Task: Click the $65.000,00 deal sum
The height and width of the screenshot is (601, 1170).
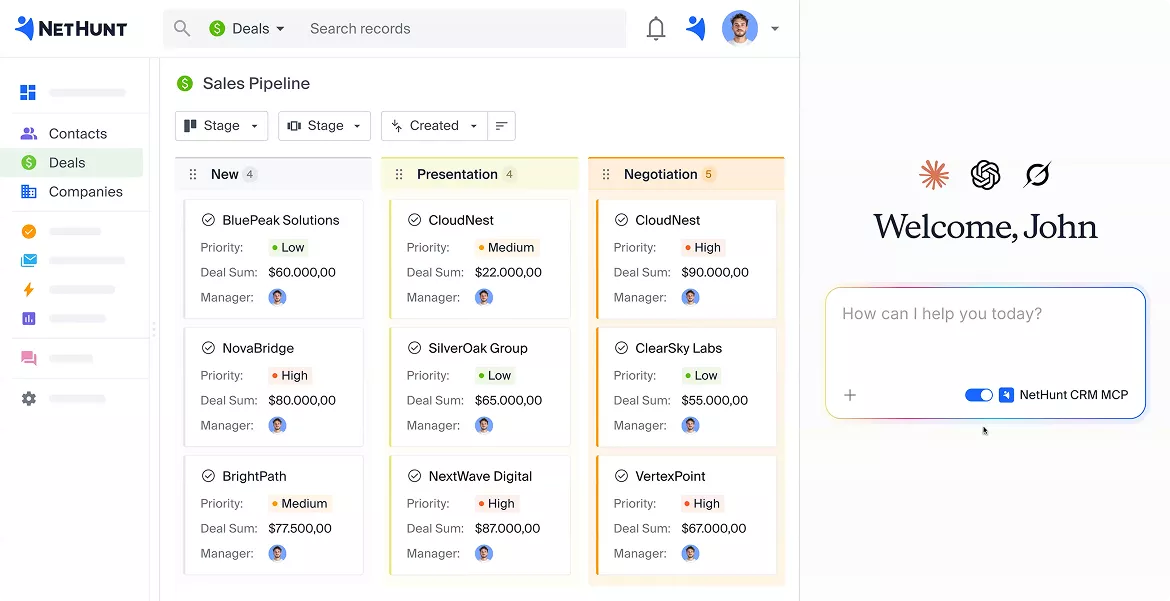Action: tap(508, 400)
